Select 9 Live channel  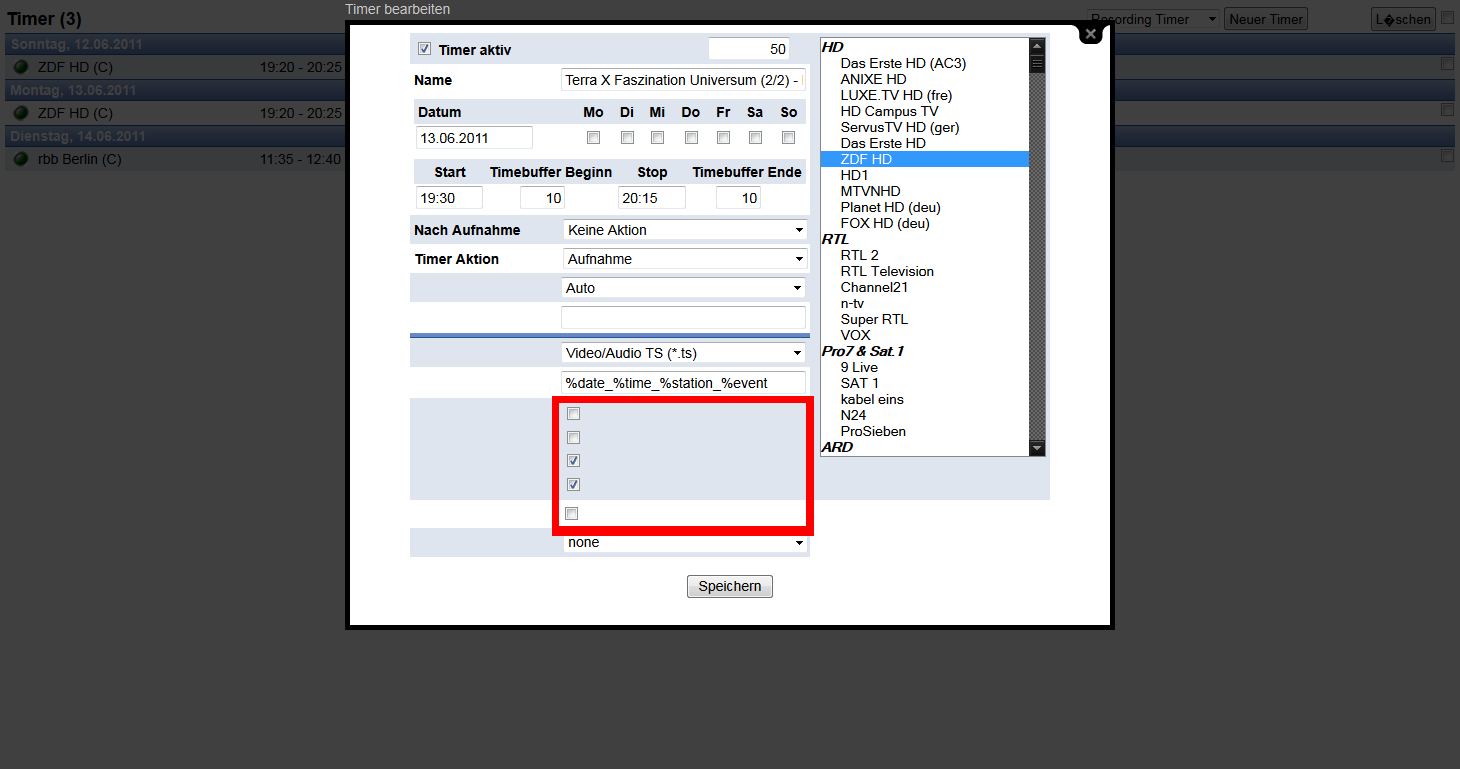(x=859, y=367)
